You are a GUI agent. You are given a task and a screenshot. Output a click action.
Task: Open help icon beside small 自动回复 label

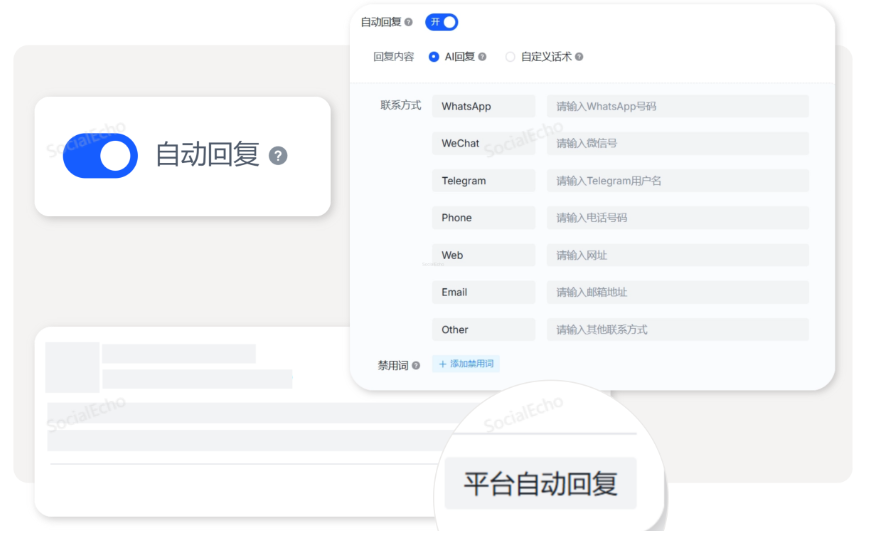[408, 22]
